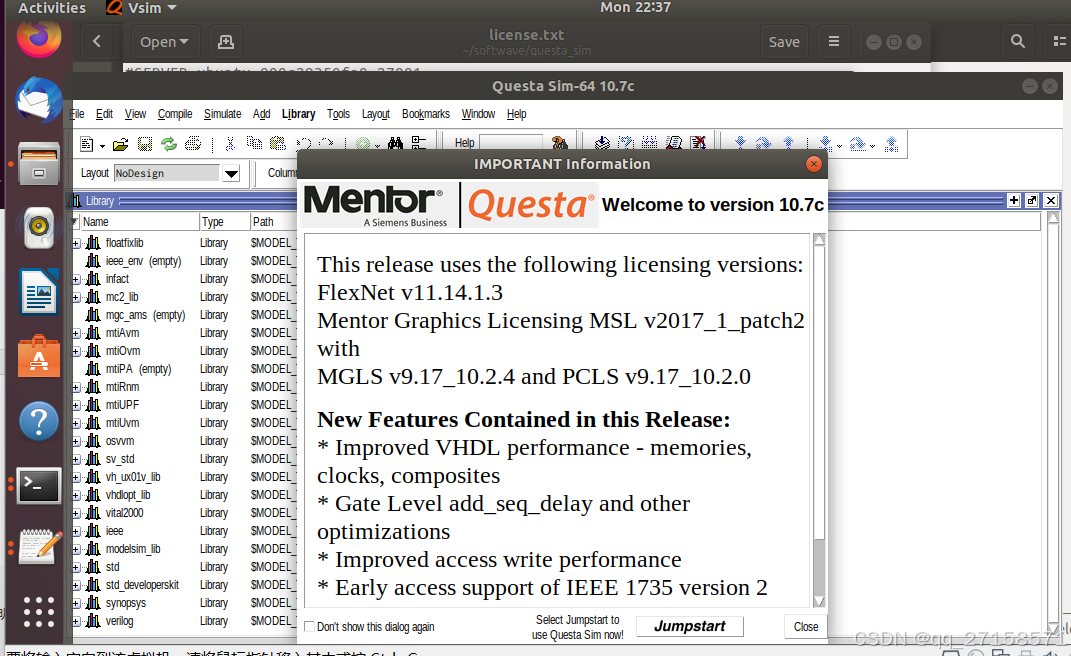This screenshot has width=1071, height=656.
Task: Click the Step Into blue arrow icon
Action: click(x=740, y=142)
